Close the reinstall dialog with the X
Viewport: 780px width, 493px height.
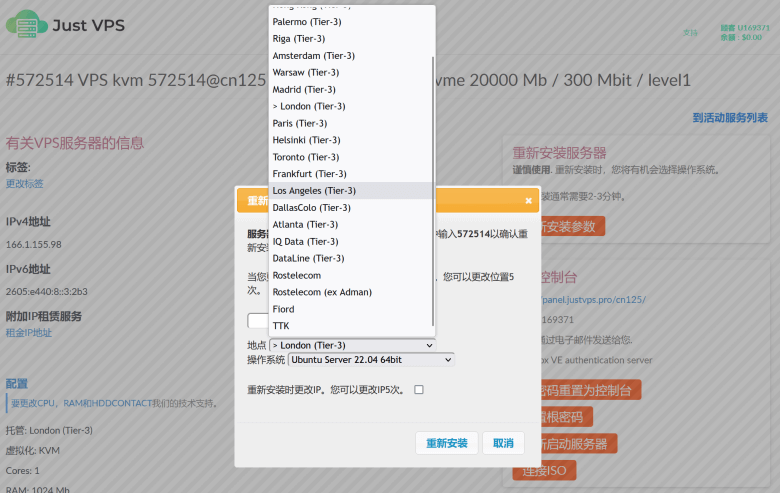[x=528, y=200]
